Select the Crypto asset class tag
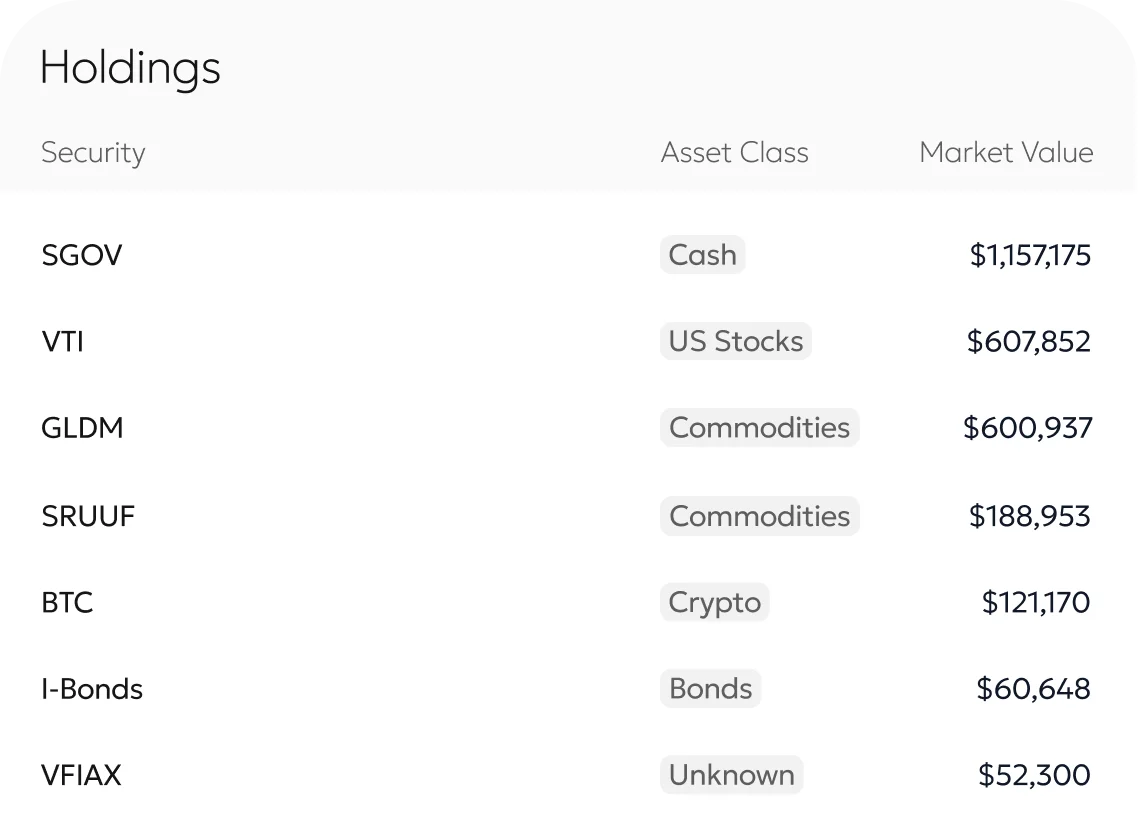Viewport: 1138px width, 822px height. tap(714, 603)
